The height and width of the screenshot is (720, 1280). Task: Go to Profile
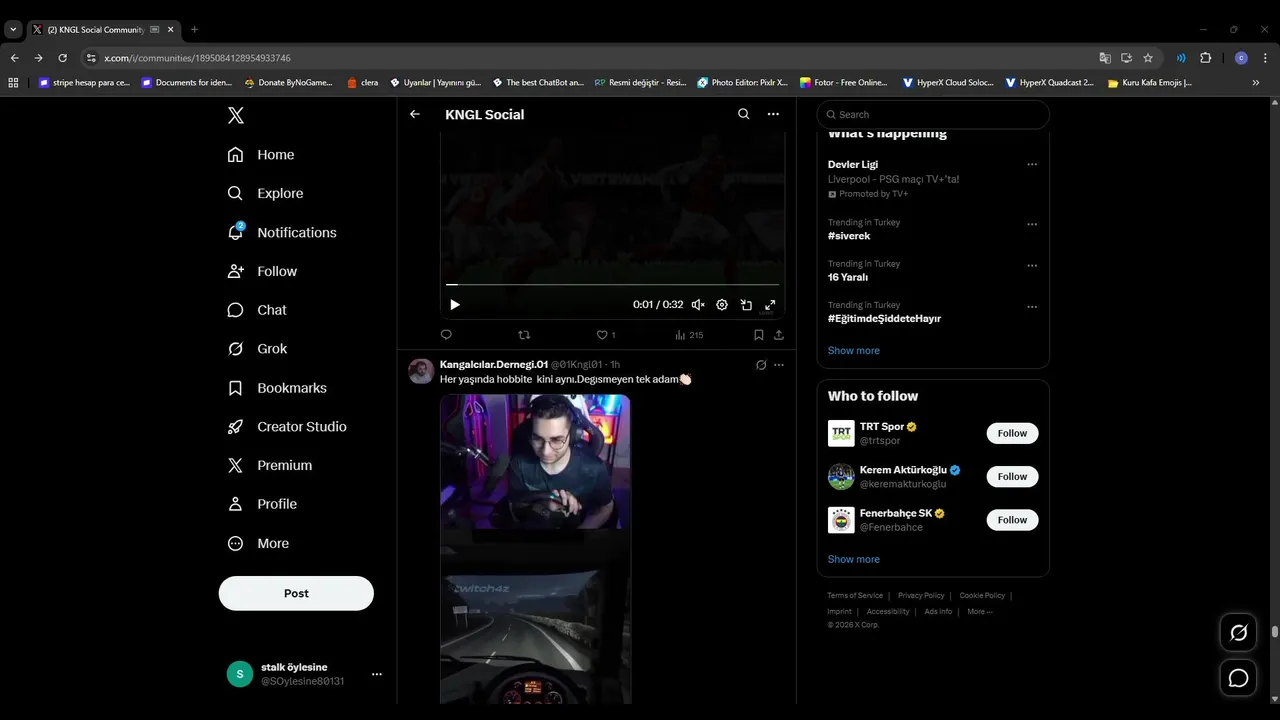[262, 504]
